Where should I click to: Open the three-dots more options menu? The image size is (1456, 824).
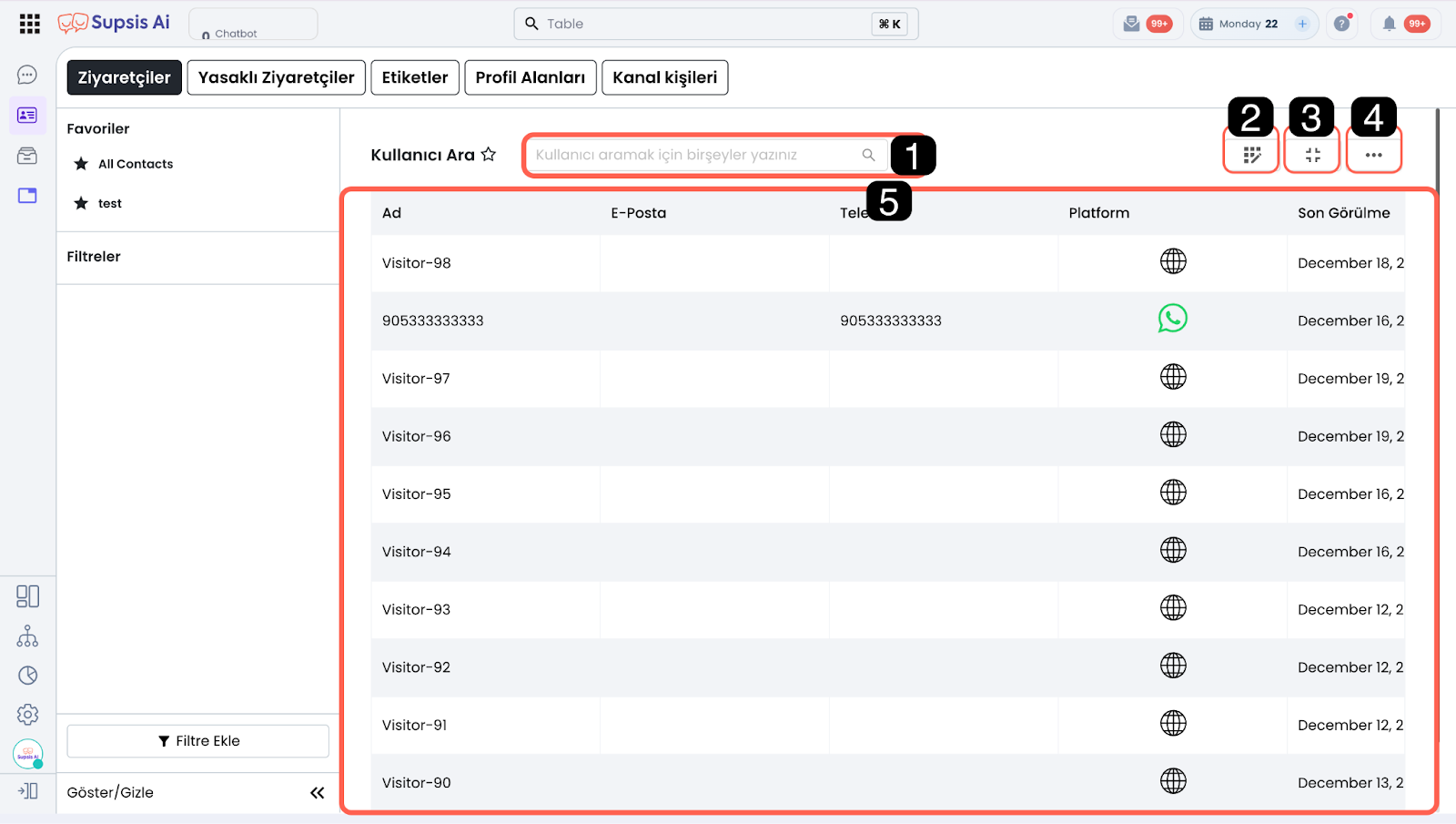(x=1373, y=155)
